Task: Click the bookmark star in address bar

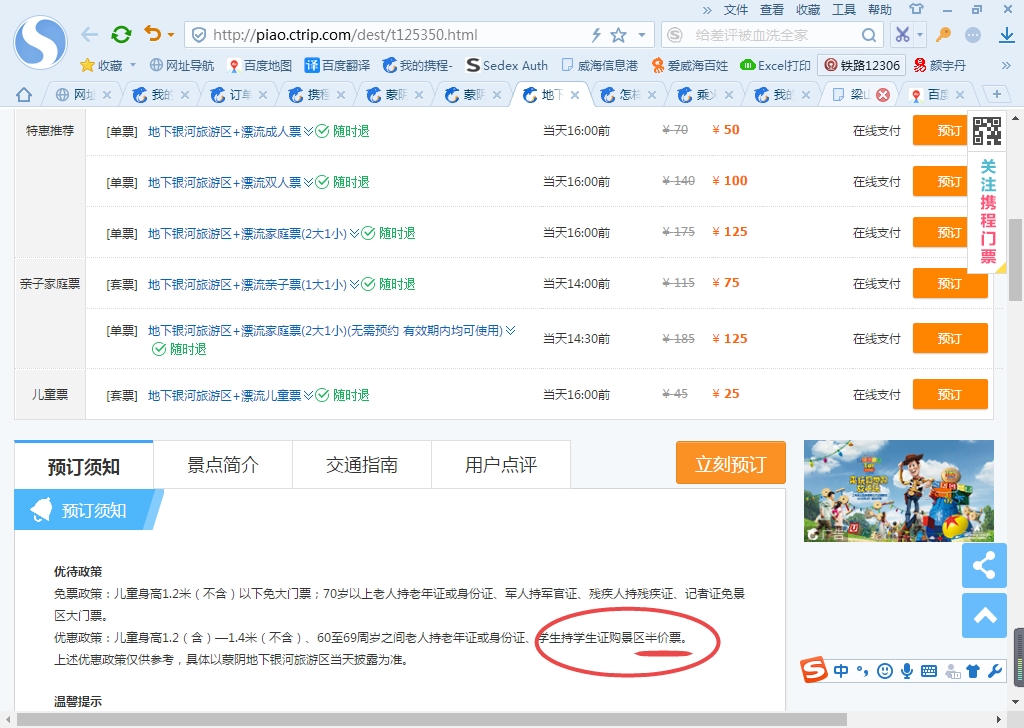Action: click(x=619, y=35)
